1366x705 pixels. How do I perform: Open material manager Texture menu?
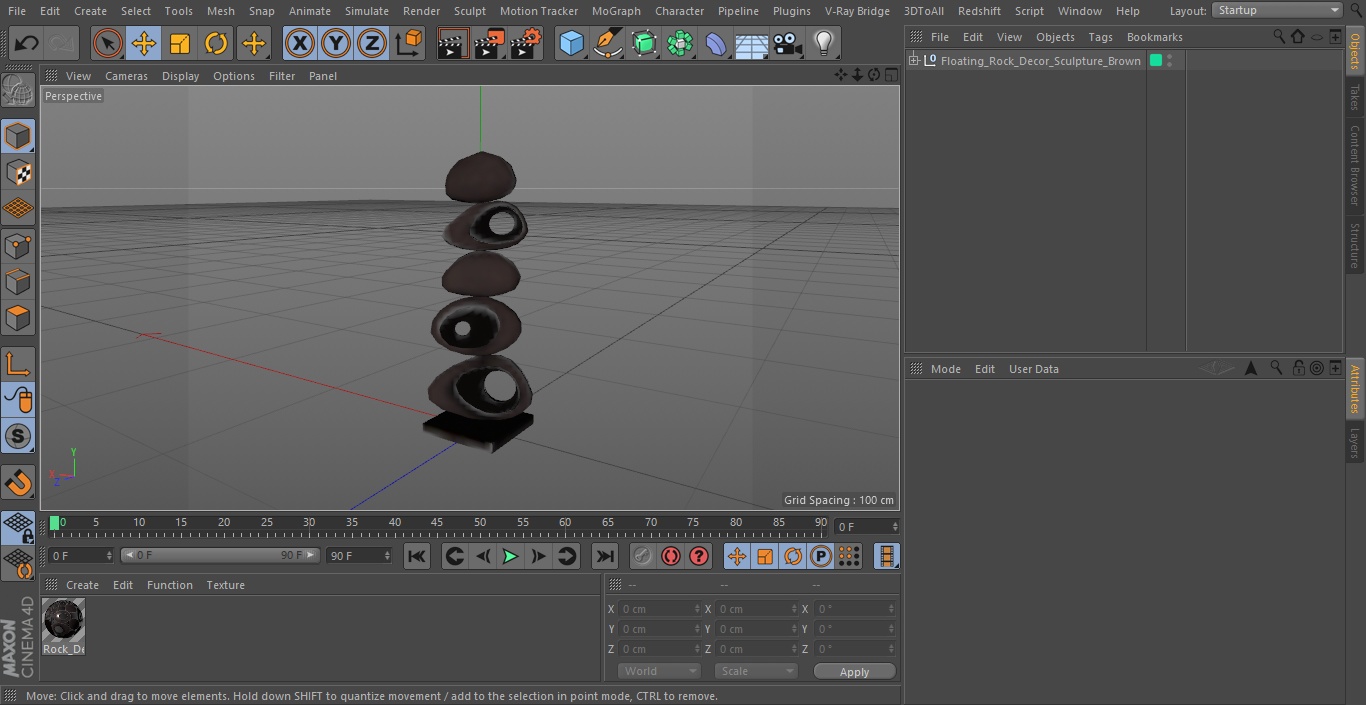pyautogui.click(x=225, y=585)
